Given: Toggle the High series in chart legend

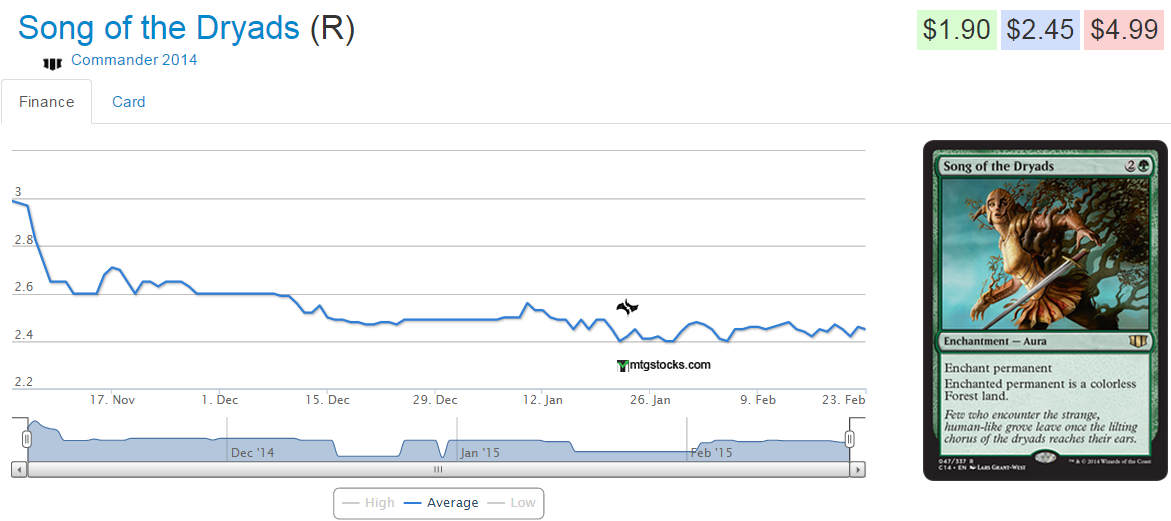Looking at the screenshot, I should 368,503.
